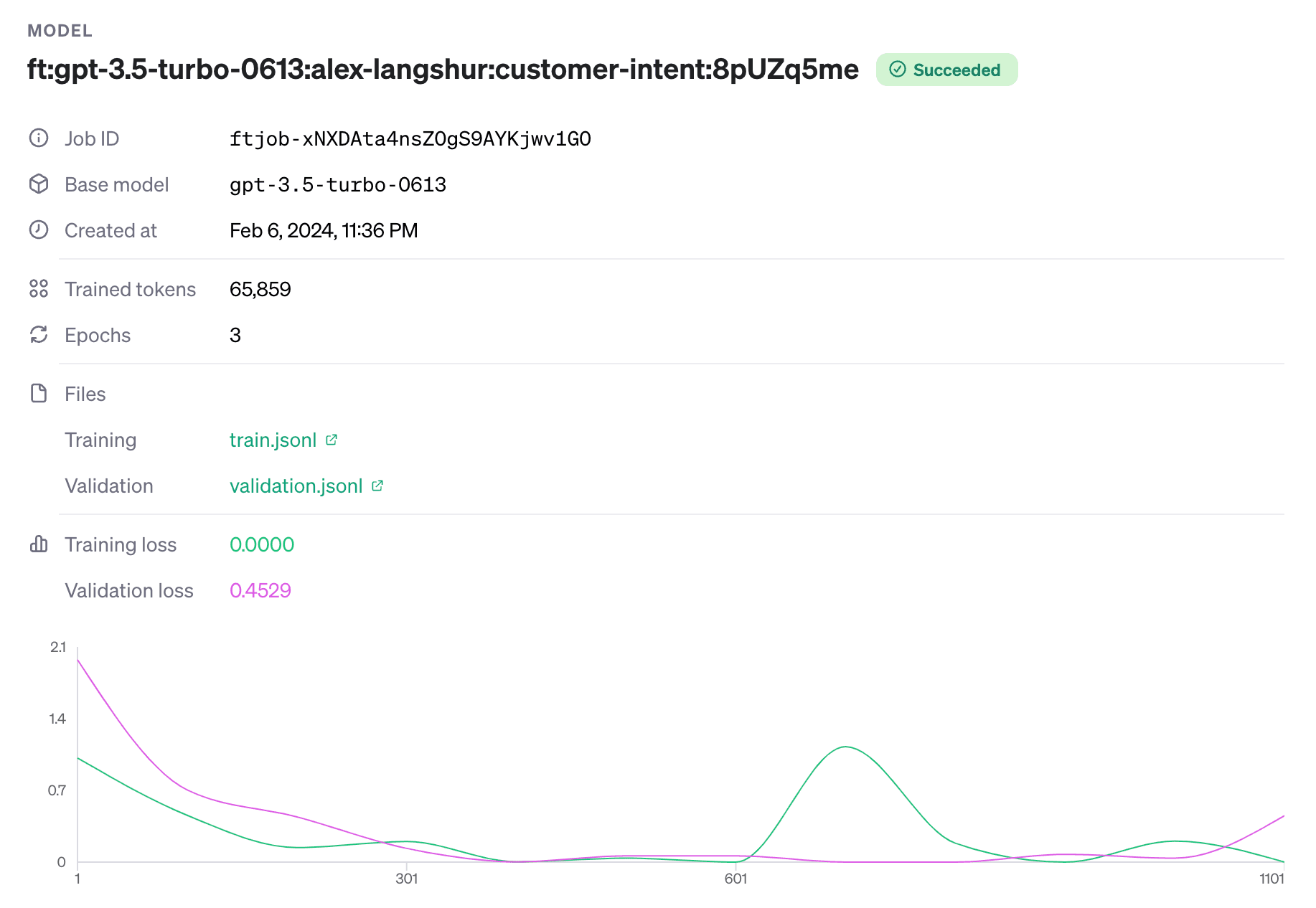Click the checkmark icon in Succeeded badge
Screen dimensions: 1316x908
coord(897,70)
